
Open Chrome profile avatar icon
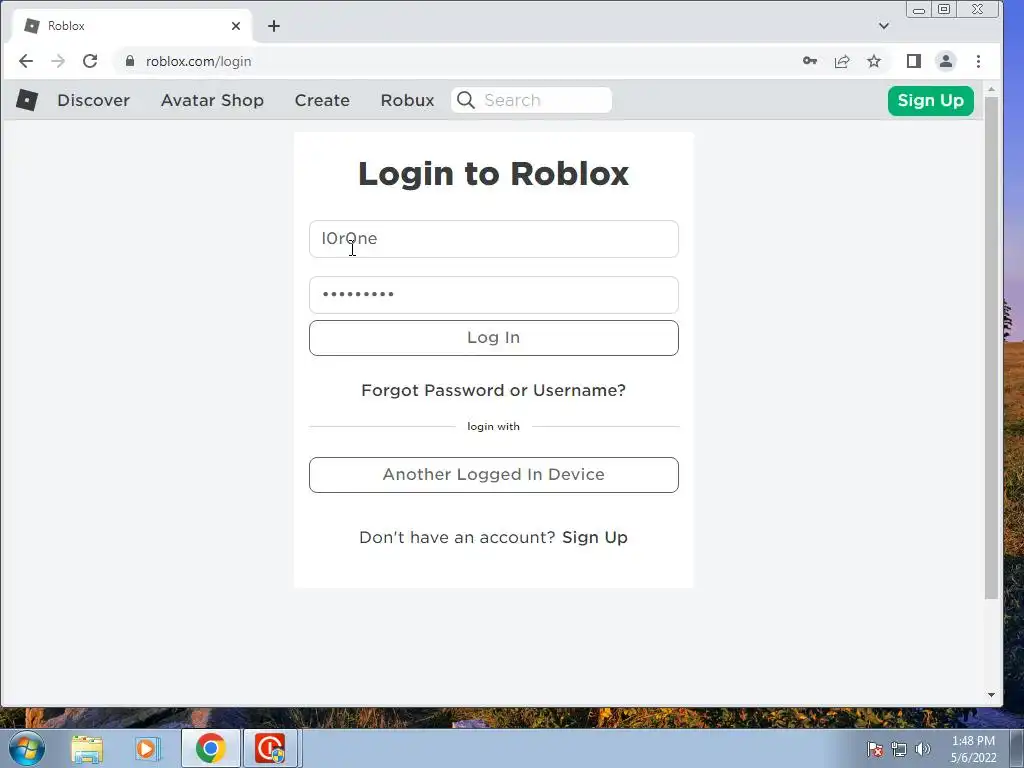946,61
